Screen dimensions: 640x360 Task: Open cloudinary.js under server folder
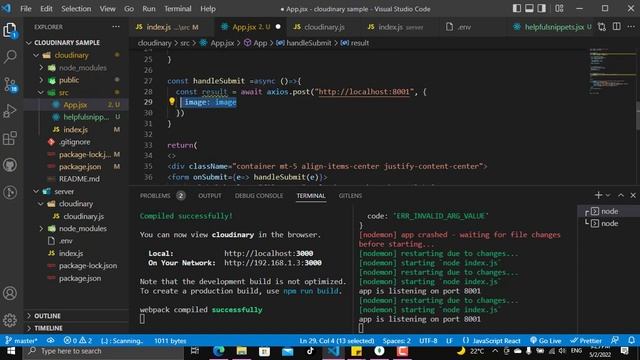83,216
